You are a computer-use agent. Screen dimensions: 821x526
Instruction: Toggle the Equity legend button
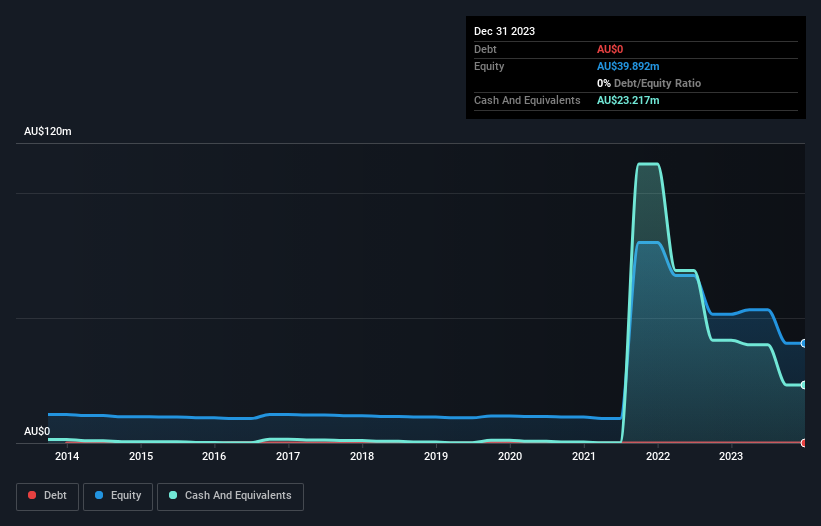pos(118,496)
